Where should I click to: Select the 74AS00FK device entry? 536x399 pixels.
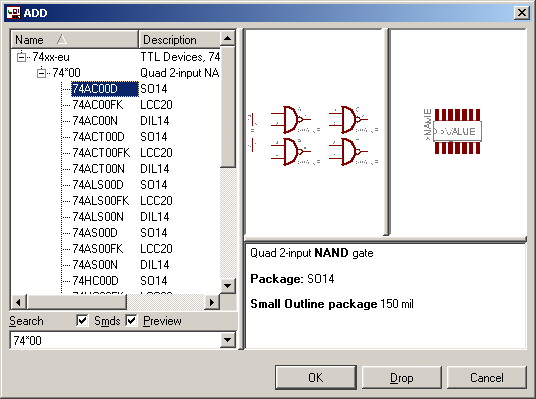(98, 249)
